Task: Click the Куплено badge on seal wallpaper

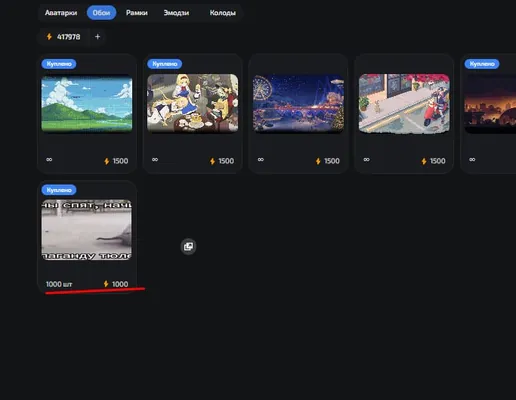Action: 59,190
